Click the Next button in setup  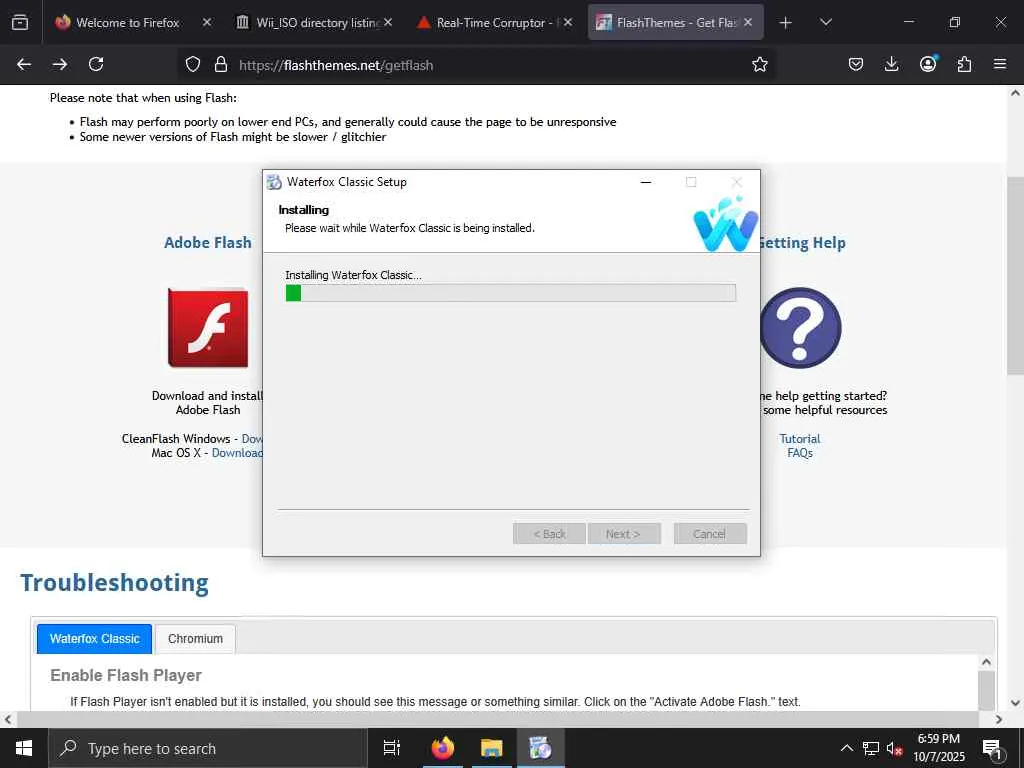(x=624, y=534)
